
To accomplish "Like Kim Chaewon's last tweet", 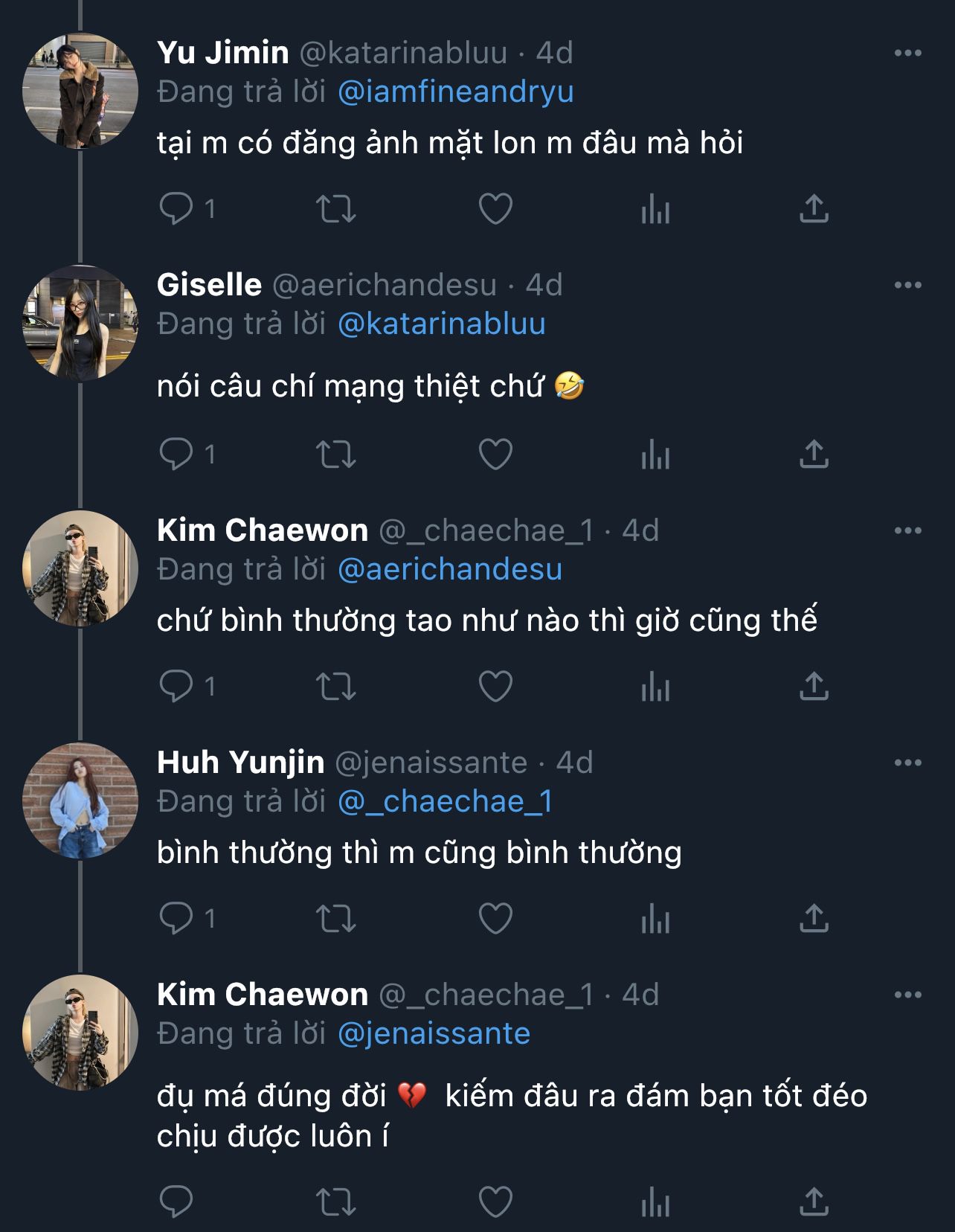I will coord(495,1201).
